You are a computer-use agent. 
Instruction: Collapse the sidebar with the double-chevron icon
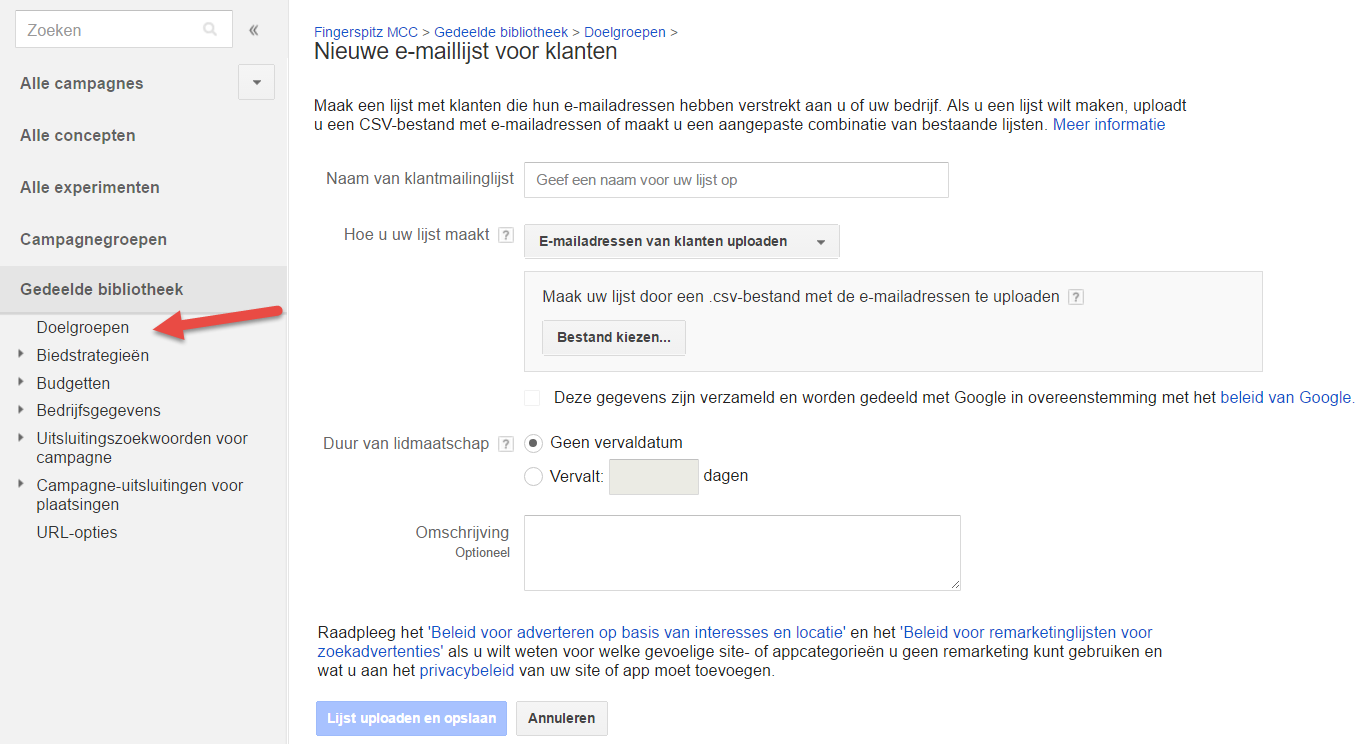tap(254, 30)
